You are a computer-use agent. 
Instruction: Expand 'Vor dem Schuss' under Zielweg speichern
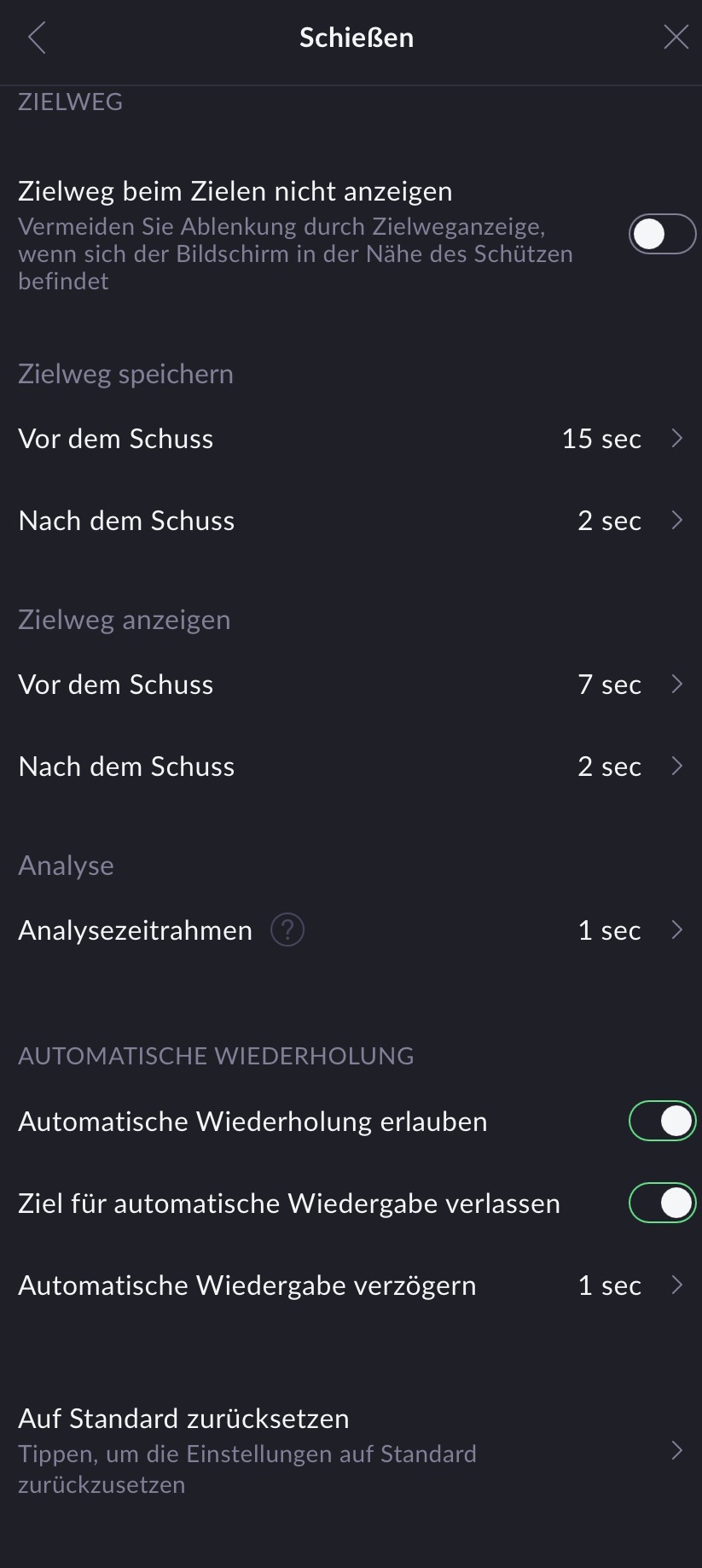point(677,438)
